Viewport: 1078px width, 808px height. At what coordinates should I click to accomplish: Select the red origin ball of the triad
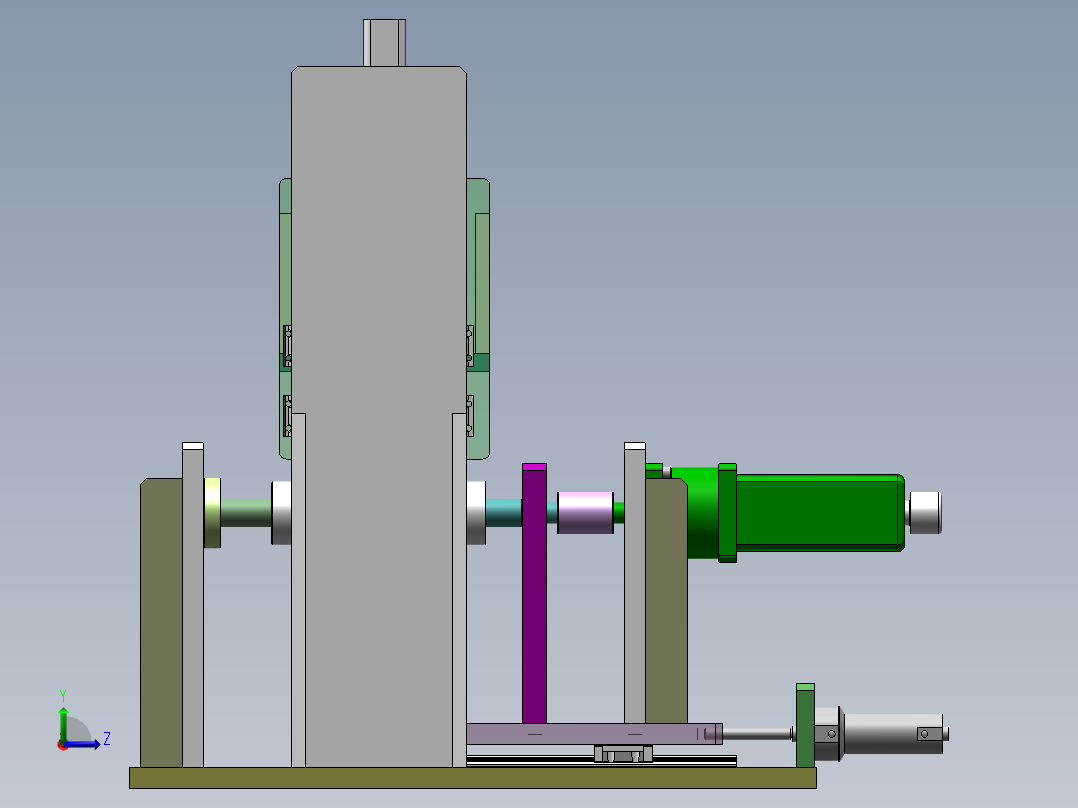click(63, 745)
